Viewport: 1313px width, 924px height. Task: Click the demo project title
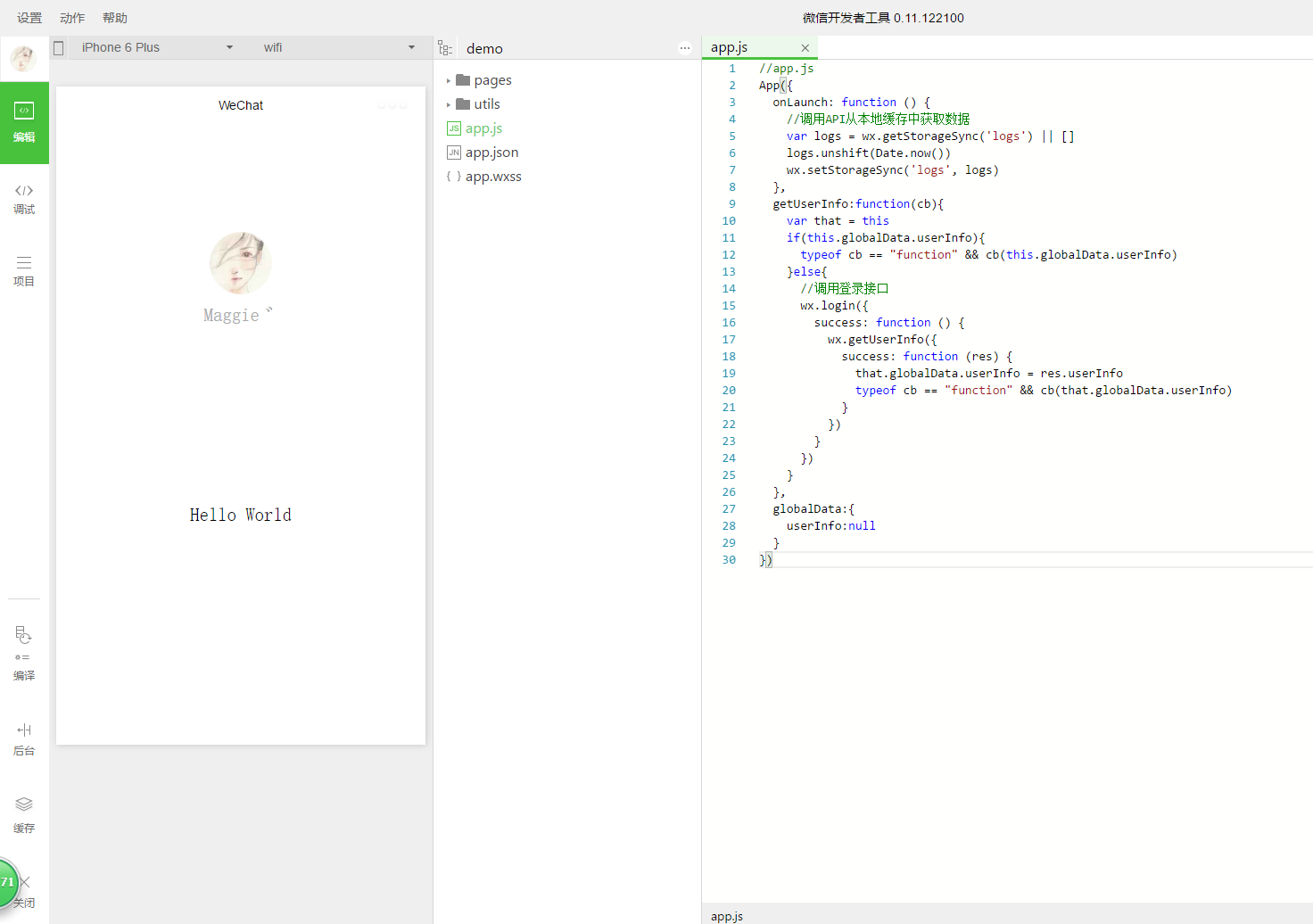point(484,48)
